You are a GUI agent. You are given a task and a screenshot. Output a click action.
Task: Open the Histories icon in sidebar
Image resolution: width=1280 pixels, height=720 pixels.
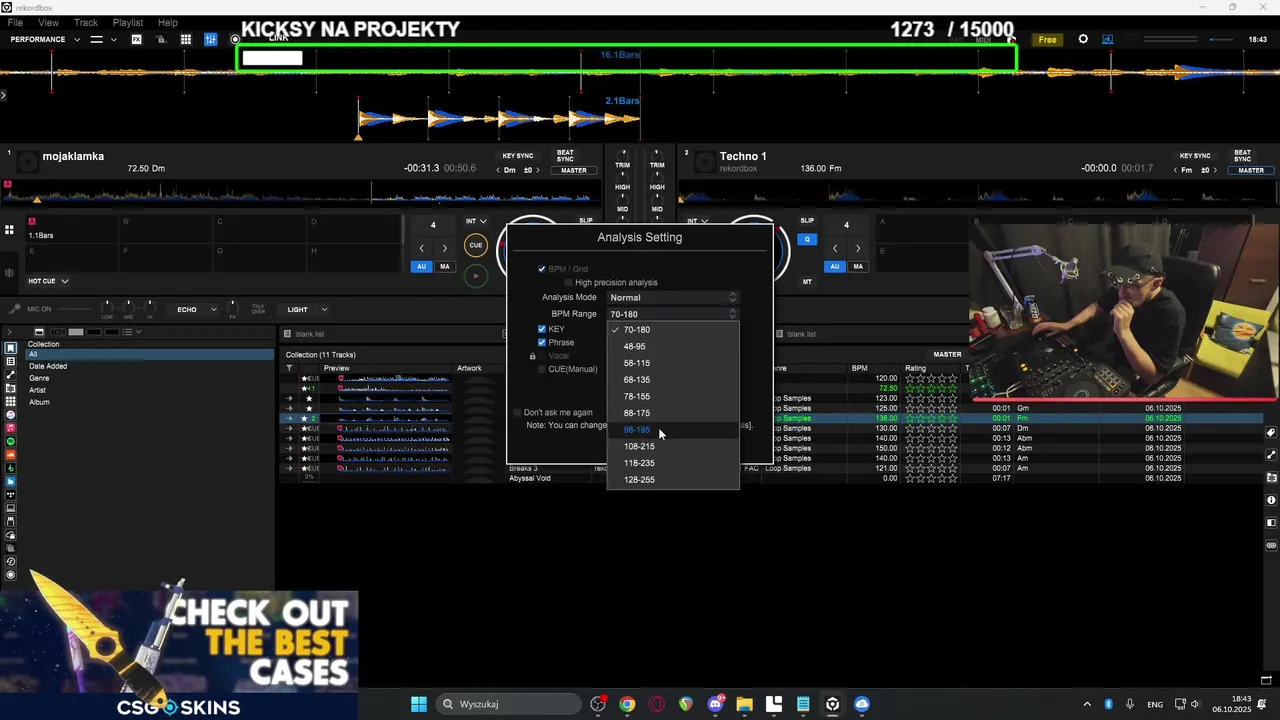11,561
